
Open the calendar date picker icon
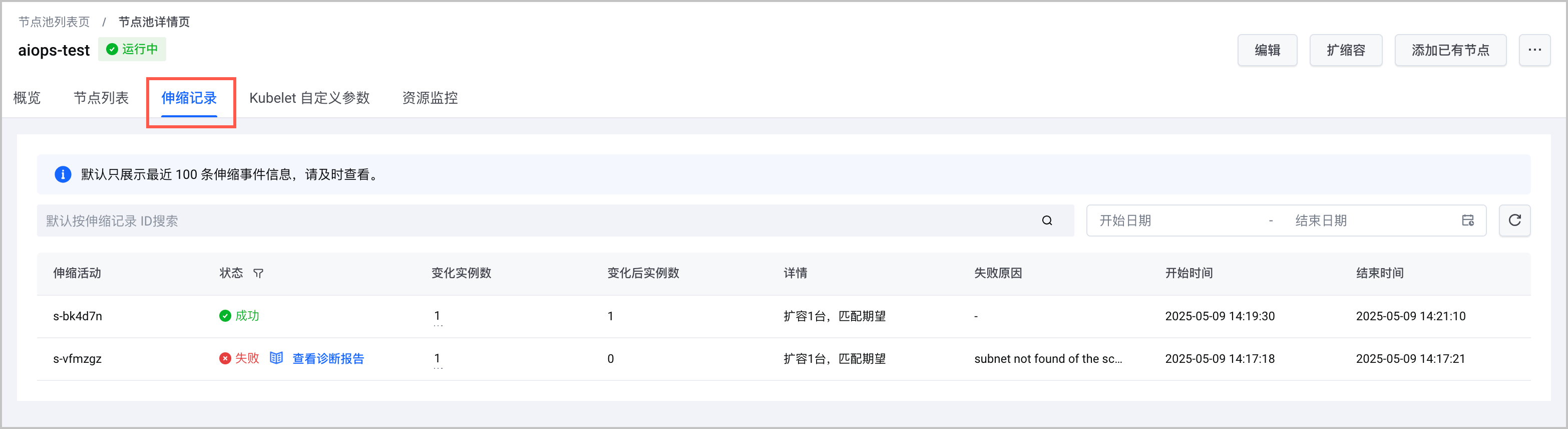point(1467,221)
